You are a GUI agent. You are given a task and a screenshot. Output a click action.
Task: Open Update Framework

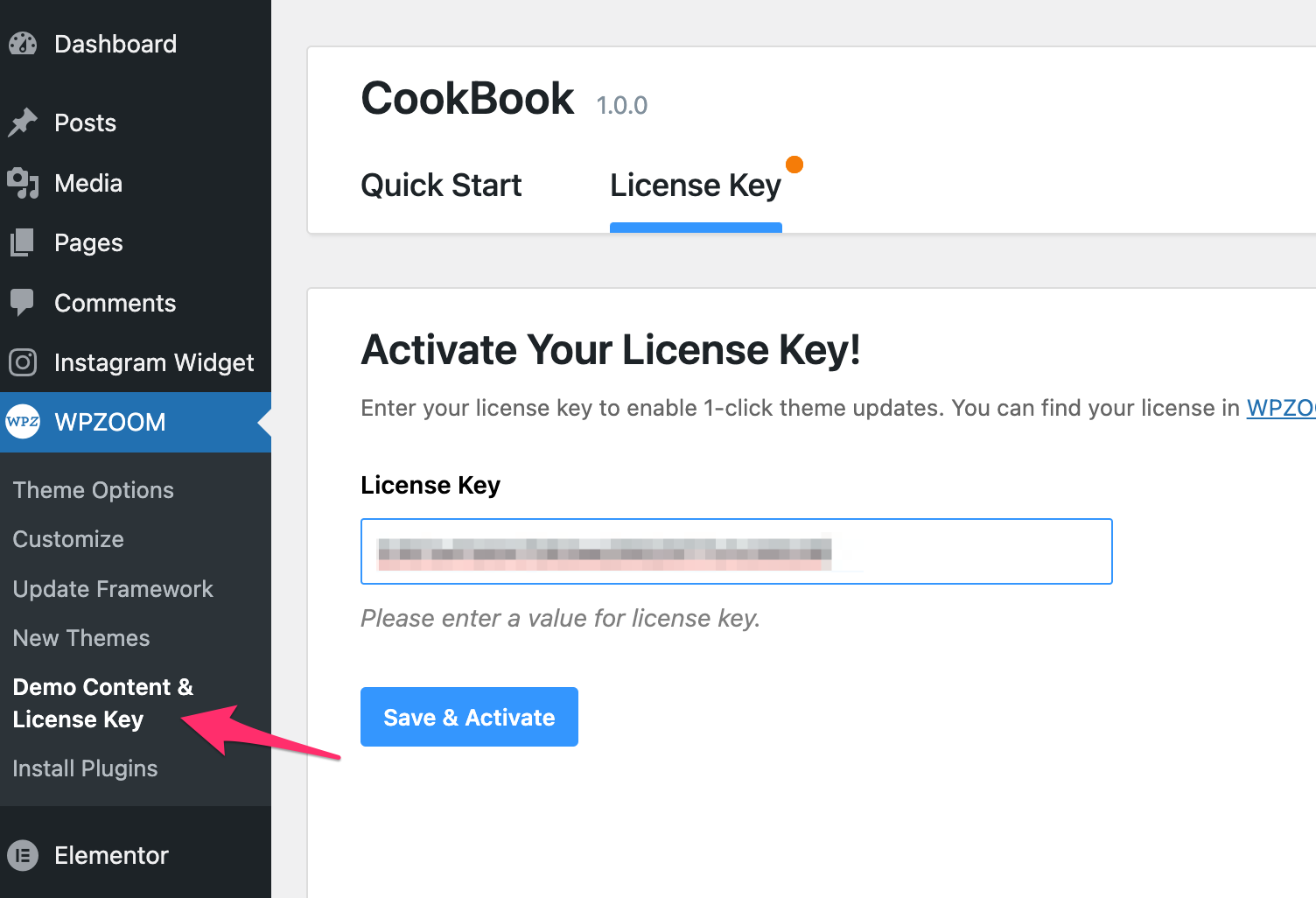click(112, 589)
